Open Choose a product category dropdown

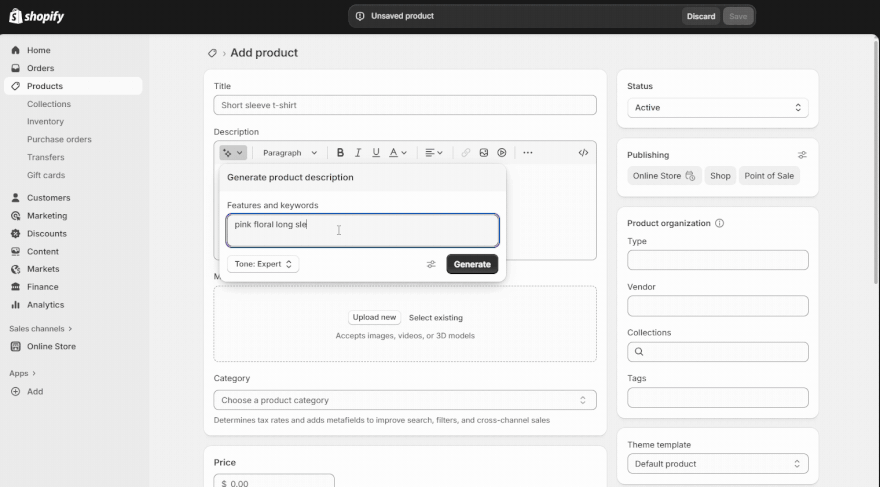click(405, 400)
